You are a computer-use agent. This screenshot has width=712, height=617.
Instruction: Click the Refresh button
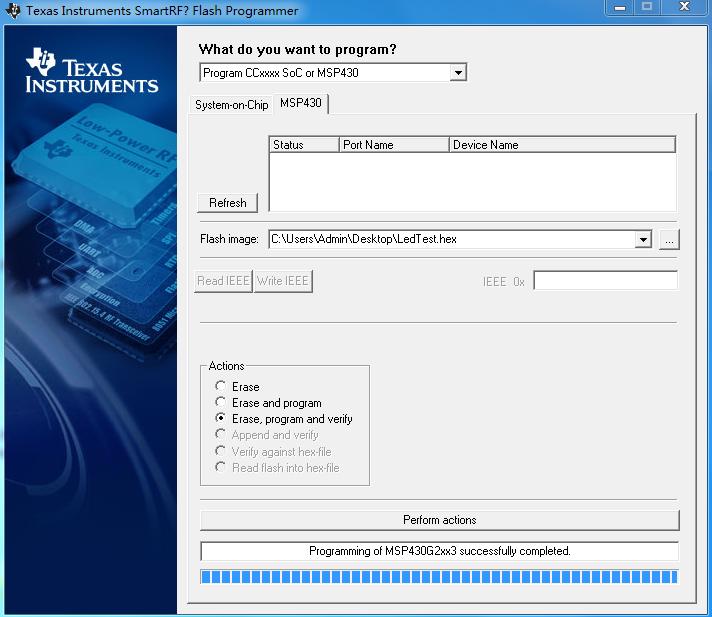[227, 202]
